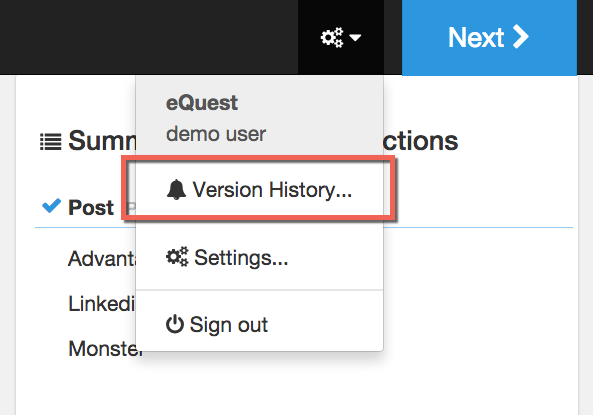Click the chevron arrow on Next
This screenshot has width=593, height=415.
pyautogui.click(x=521, y=37)
